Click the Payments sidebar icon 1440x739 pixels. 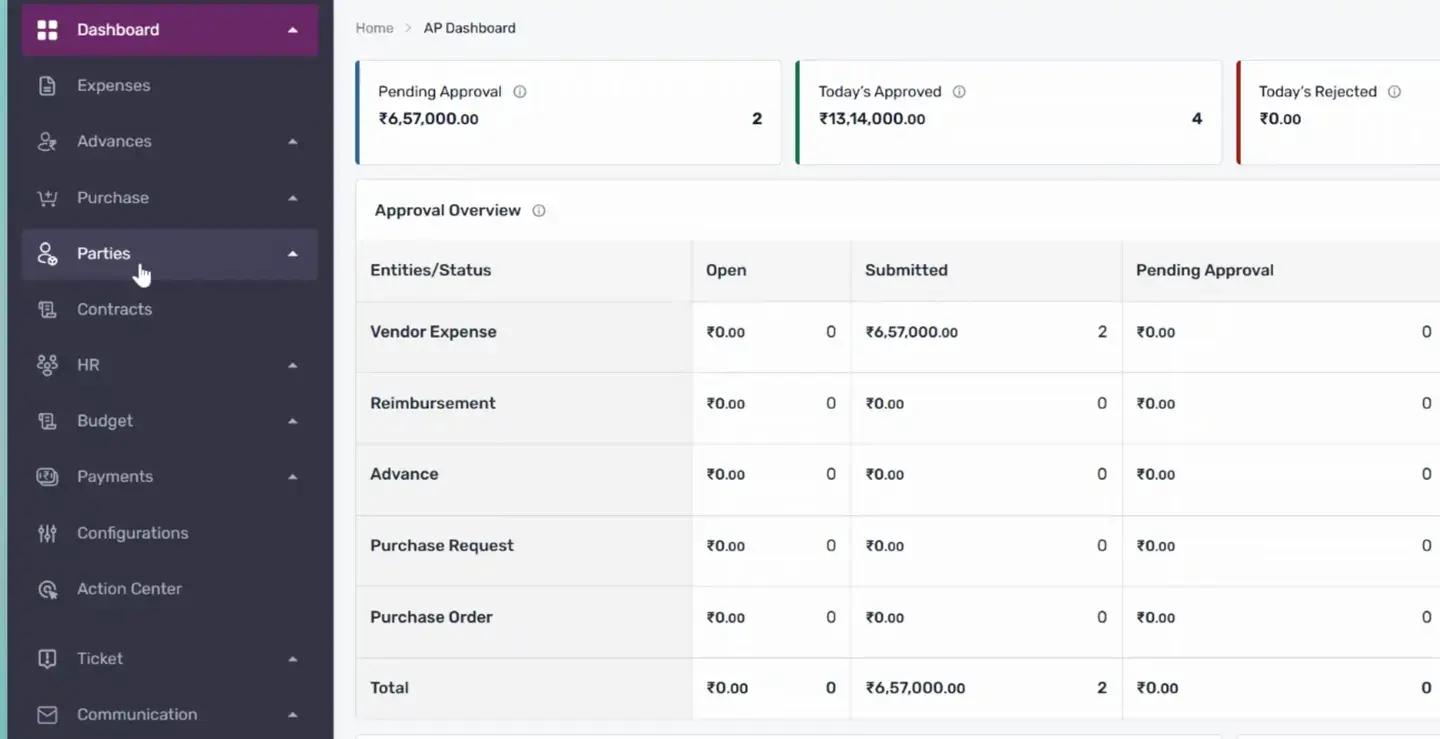pyautogui.click(x=47, y=477)
